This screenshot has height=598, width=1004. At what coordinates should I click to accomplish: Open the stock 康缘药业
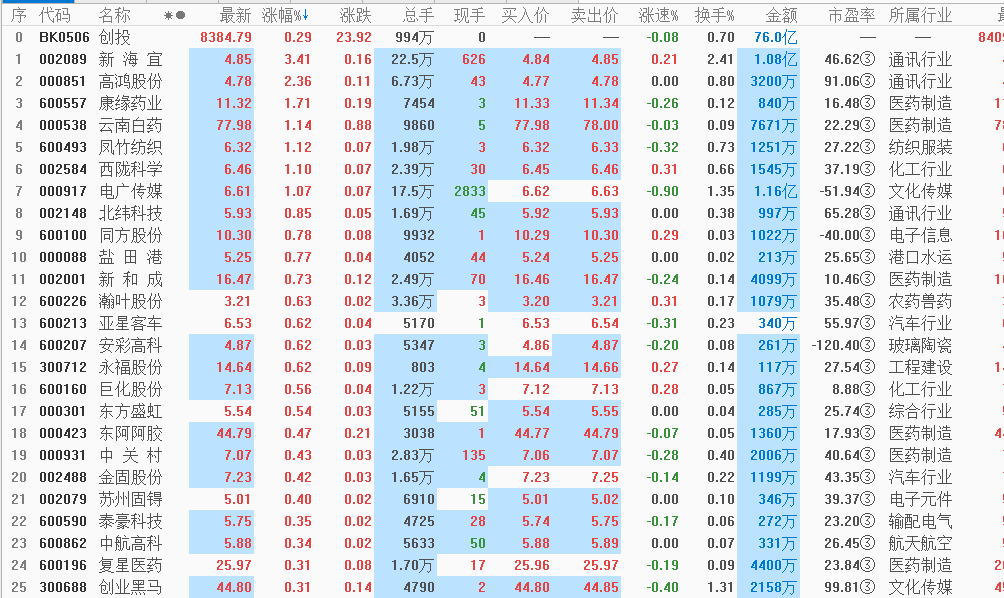pos(131,104)
